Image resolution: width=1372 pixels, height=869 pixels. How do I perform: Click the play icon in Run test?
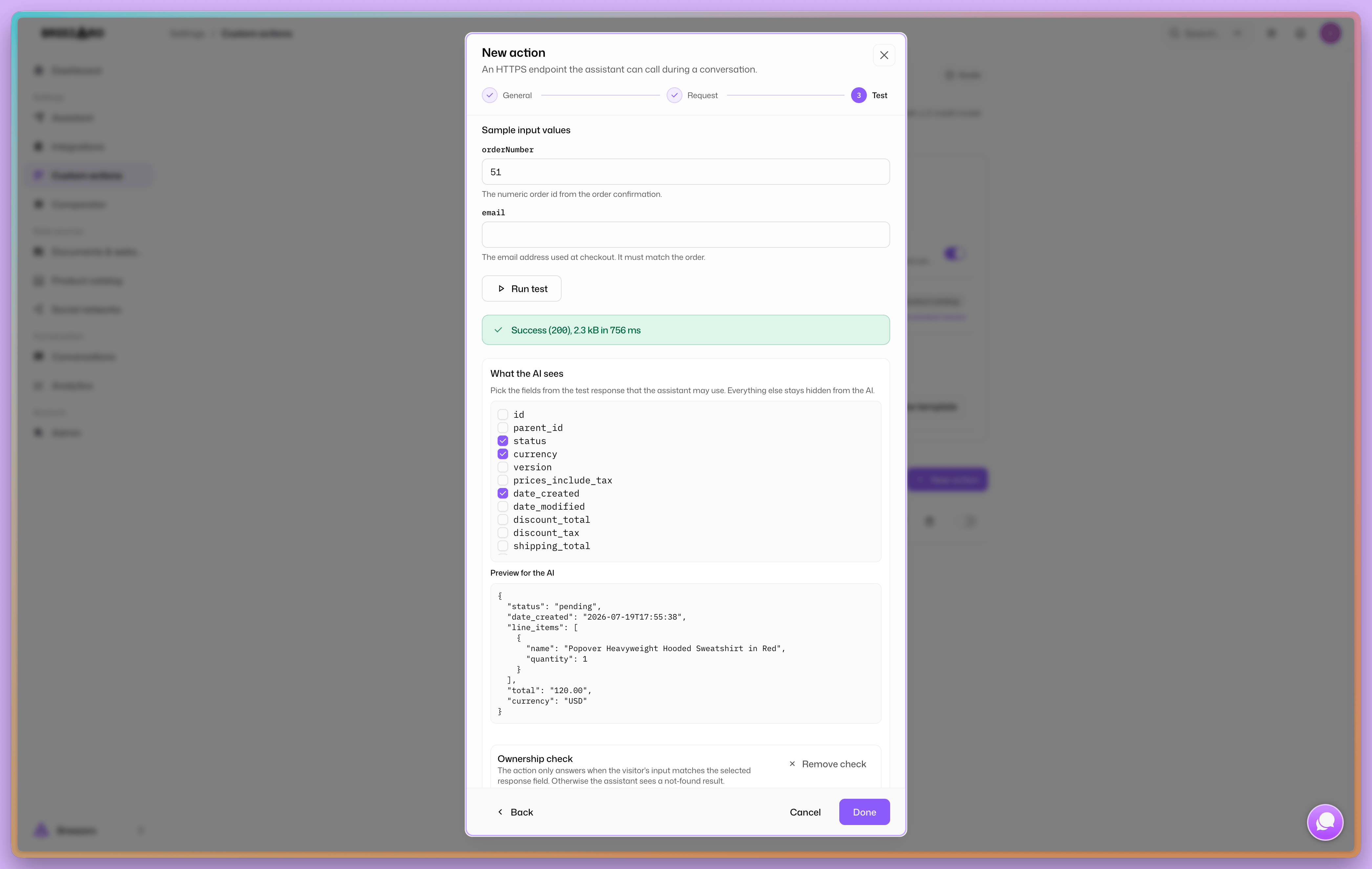[x=501, y=289]
